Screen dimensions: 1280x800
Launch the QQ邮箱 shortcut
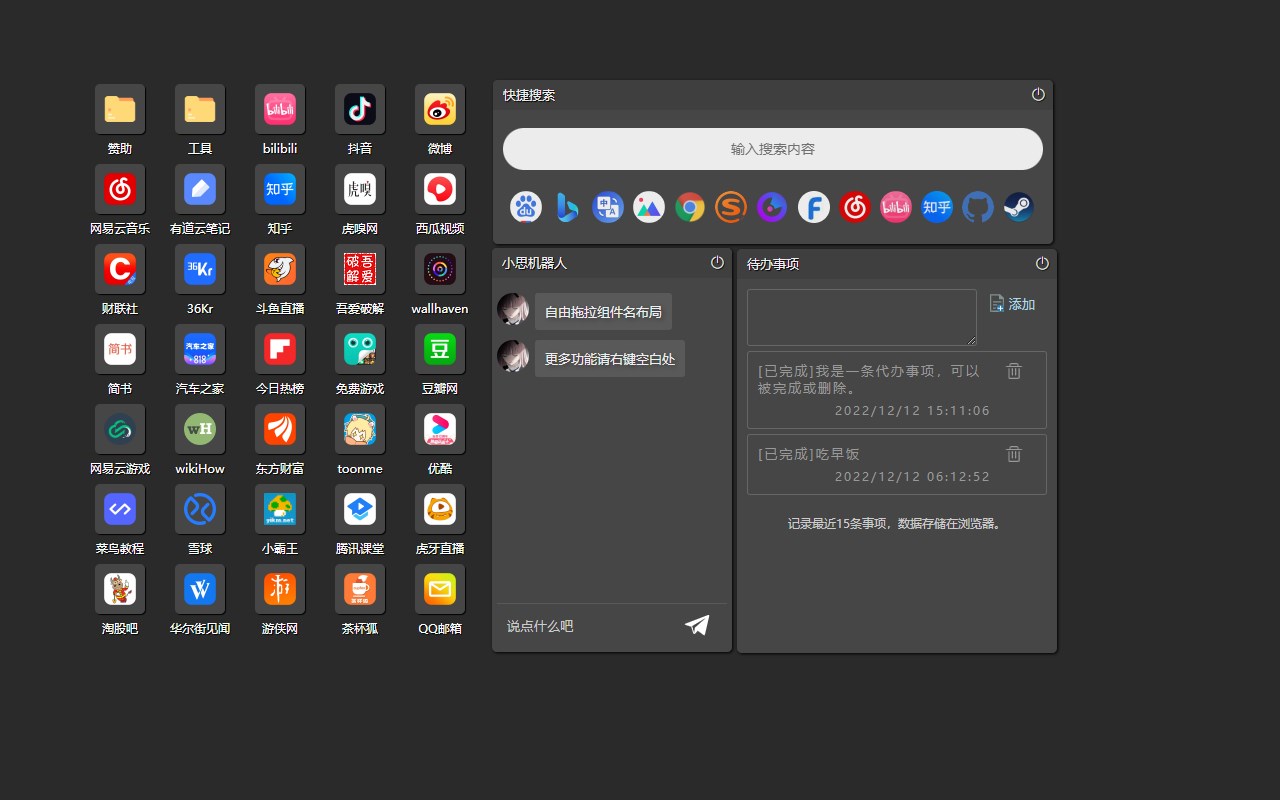pyautogui.click(x=440, y=589)
